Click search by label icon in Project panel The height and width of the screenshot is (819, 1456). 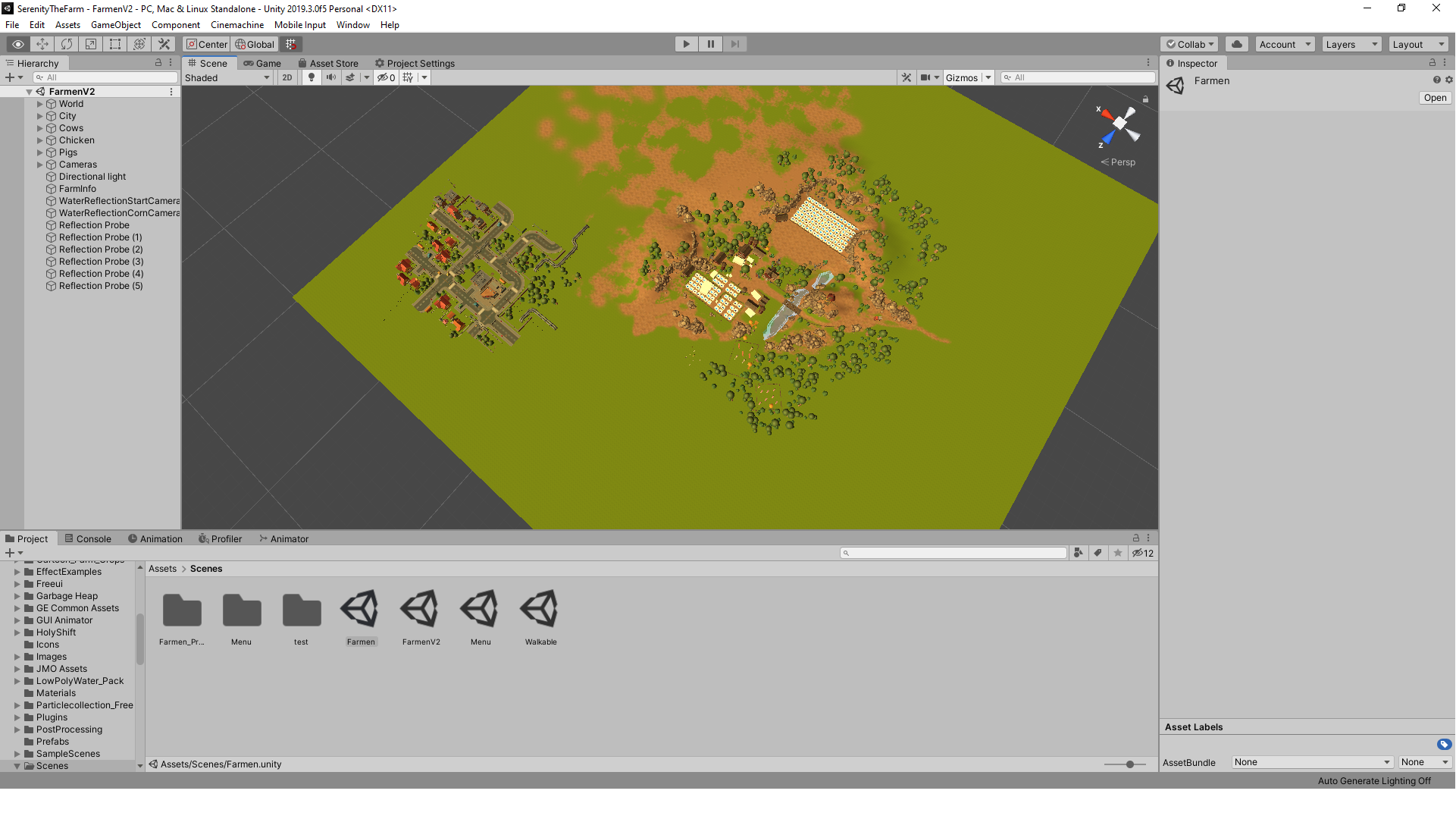[1097, 553]
